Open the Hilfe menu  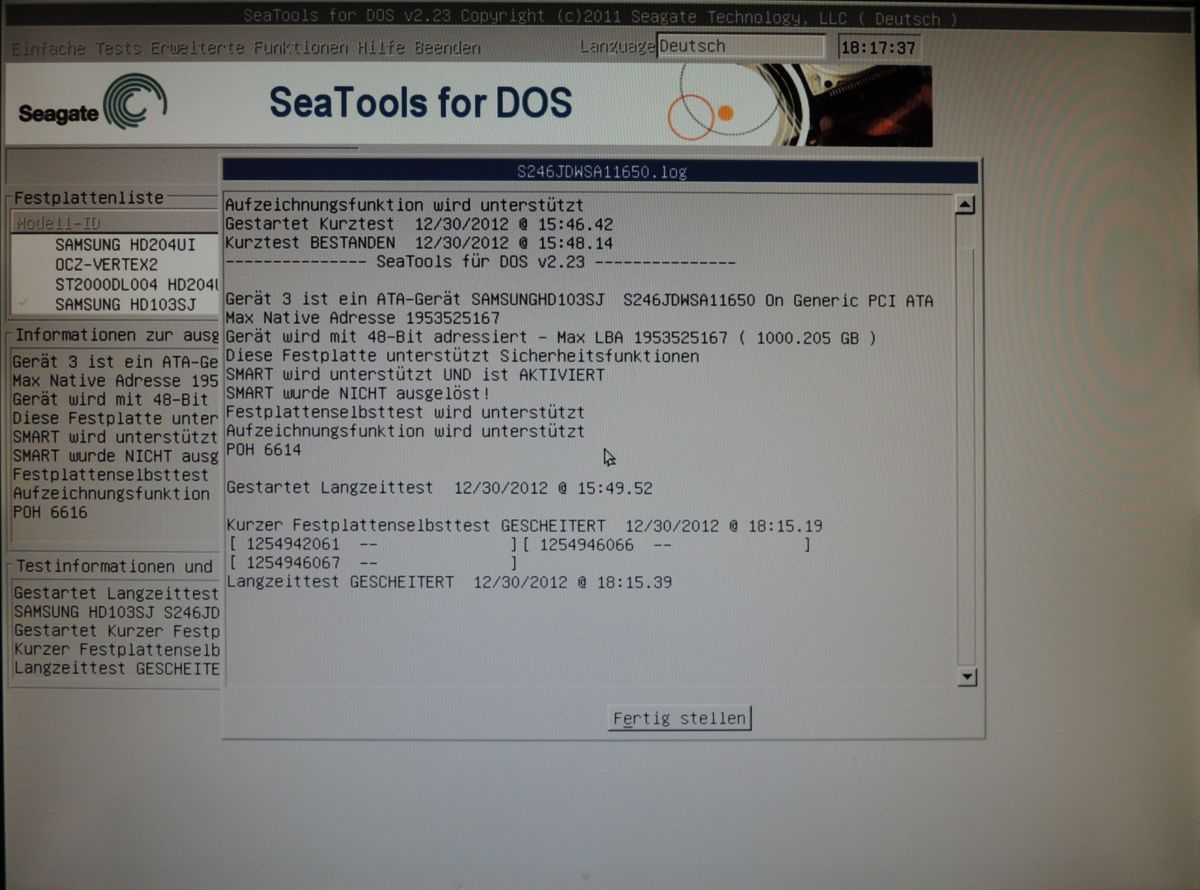pyautogui.click(x=379, y=48)
